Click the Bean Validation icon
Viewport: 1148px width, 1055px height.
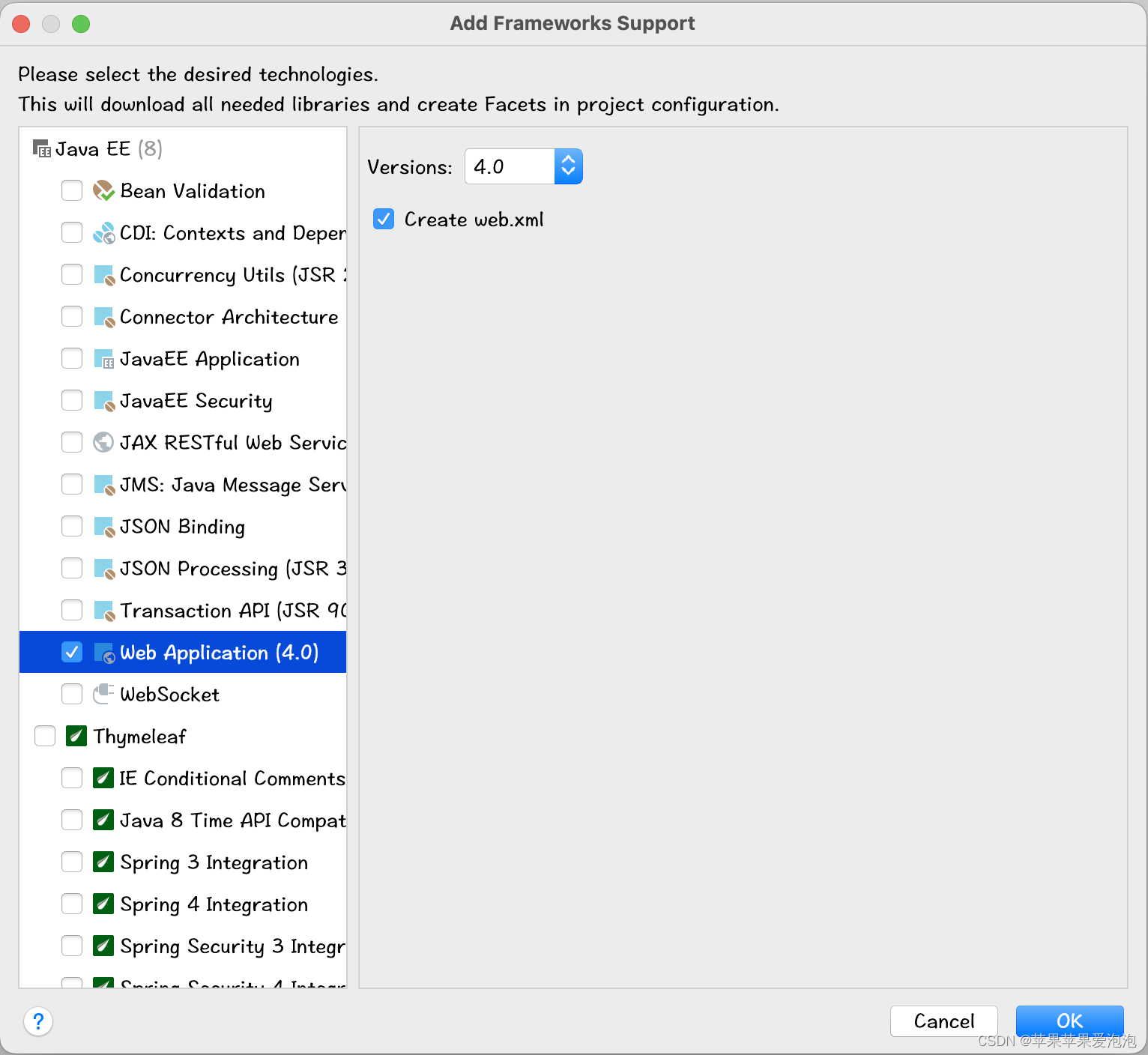pos(103,191)
